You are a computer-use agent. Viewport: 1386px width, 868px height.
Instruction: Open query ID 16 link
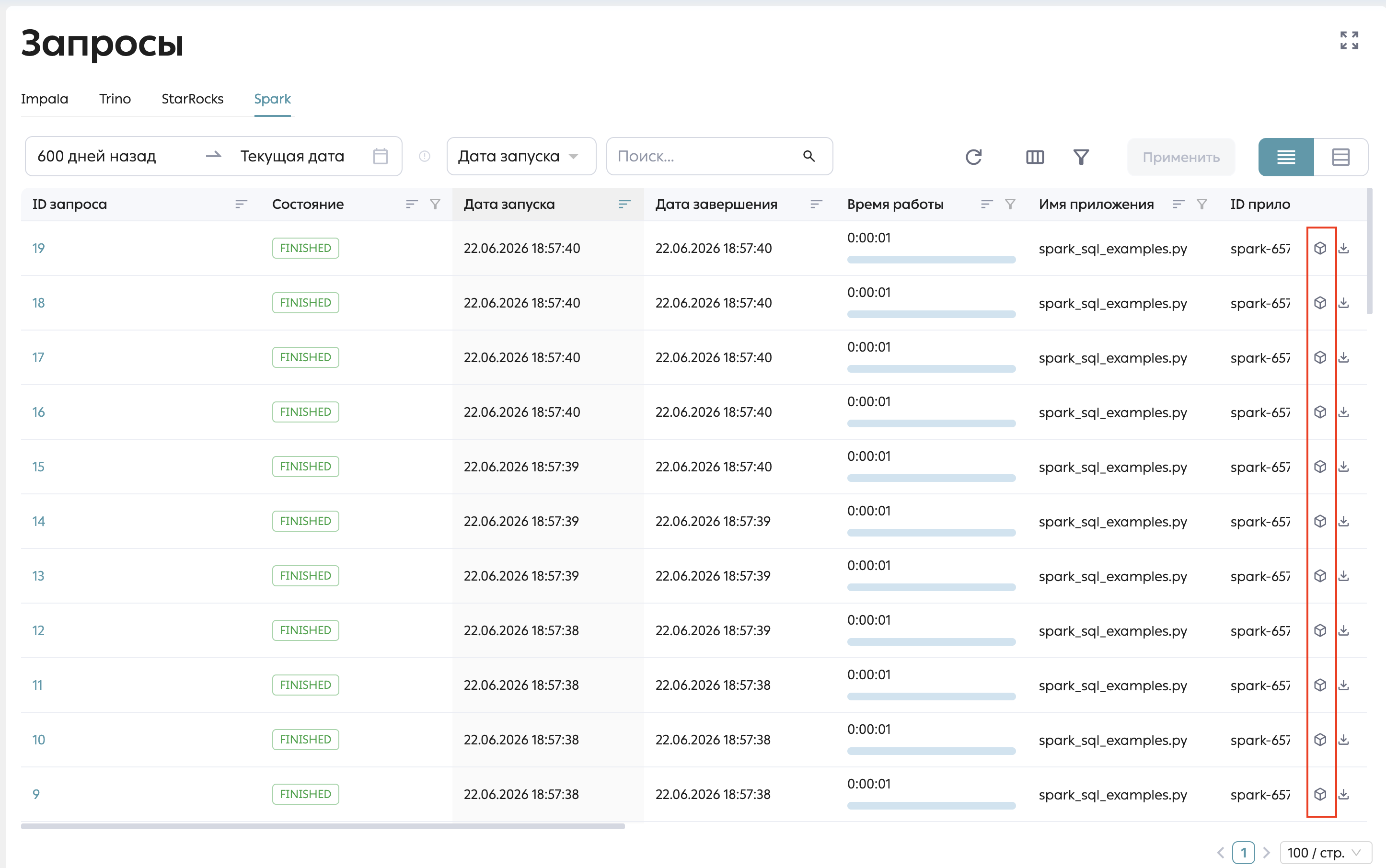click(x=38, y=411)
